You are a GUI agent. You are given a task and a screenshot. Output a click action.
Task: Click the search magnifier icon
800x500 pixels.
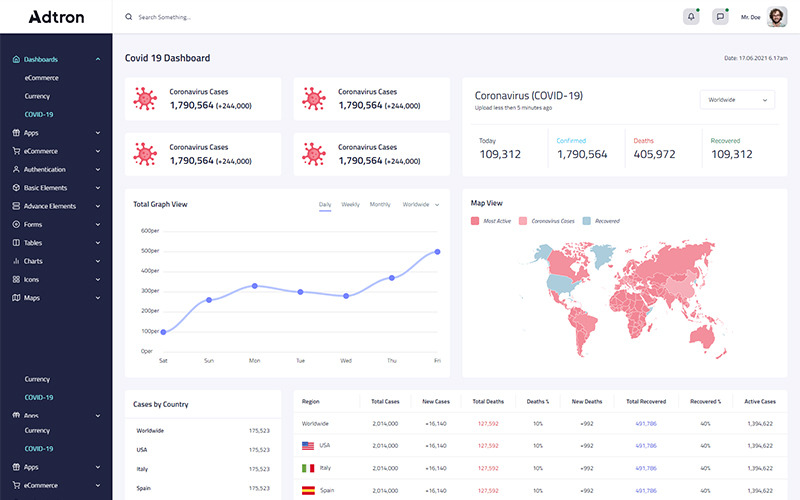[x=128, y=17]
